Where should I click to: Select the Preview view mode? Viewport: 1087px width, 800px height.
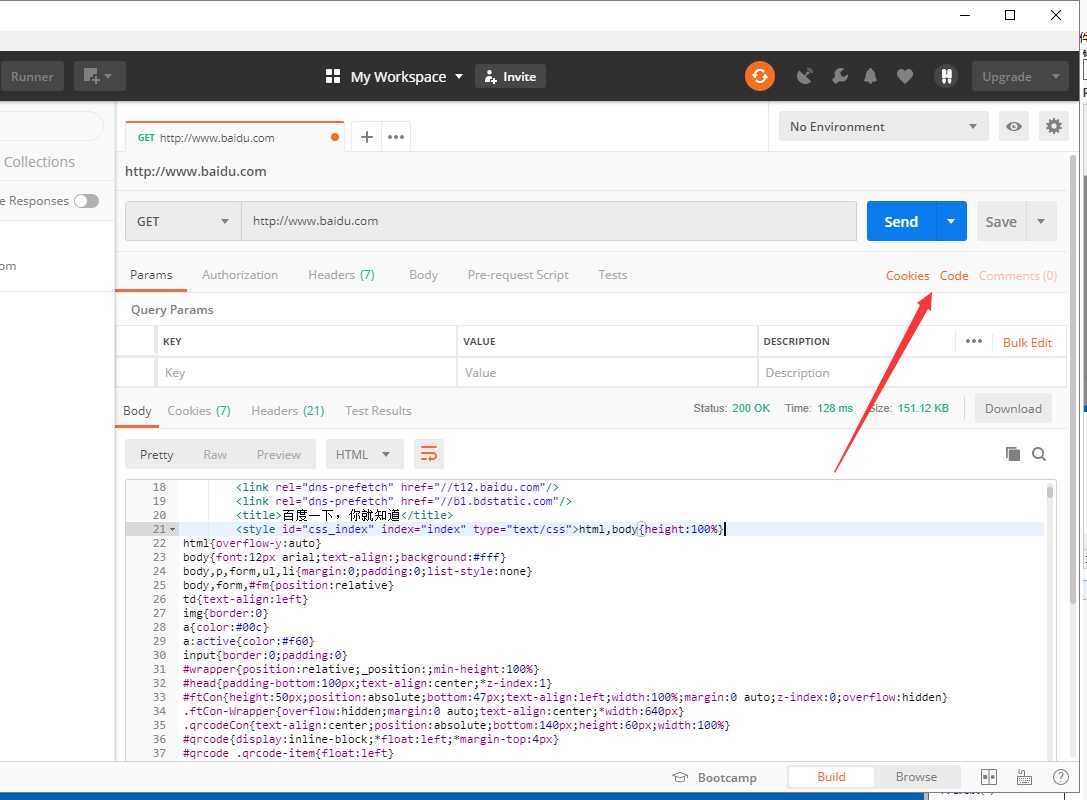click(279, 455)
